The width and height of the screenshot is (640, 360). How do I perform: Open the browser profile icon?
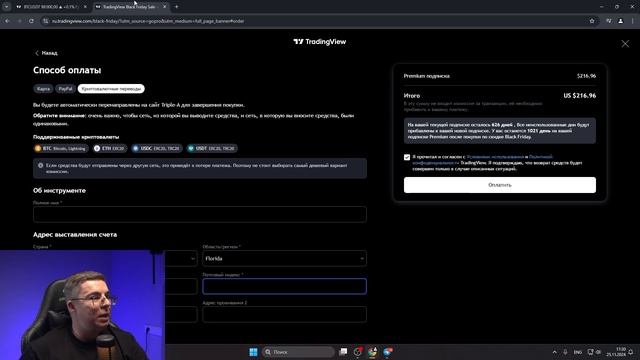pyautogui.click(x=620, y=21)
